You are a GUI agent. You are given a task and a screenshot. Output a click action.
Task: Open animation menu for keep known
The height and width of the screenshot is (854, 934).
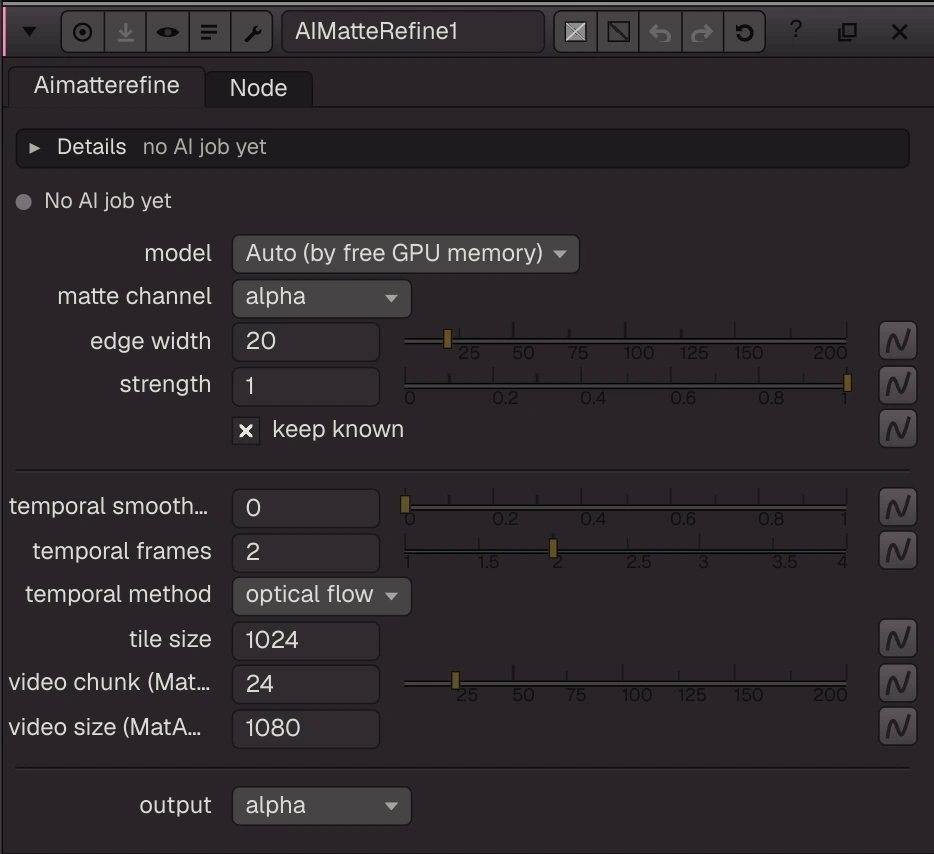click(898, 428)
